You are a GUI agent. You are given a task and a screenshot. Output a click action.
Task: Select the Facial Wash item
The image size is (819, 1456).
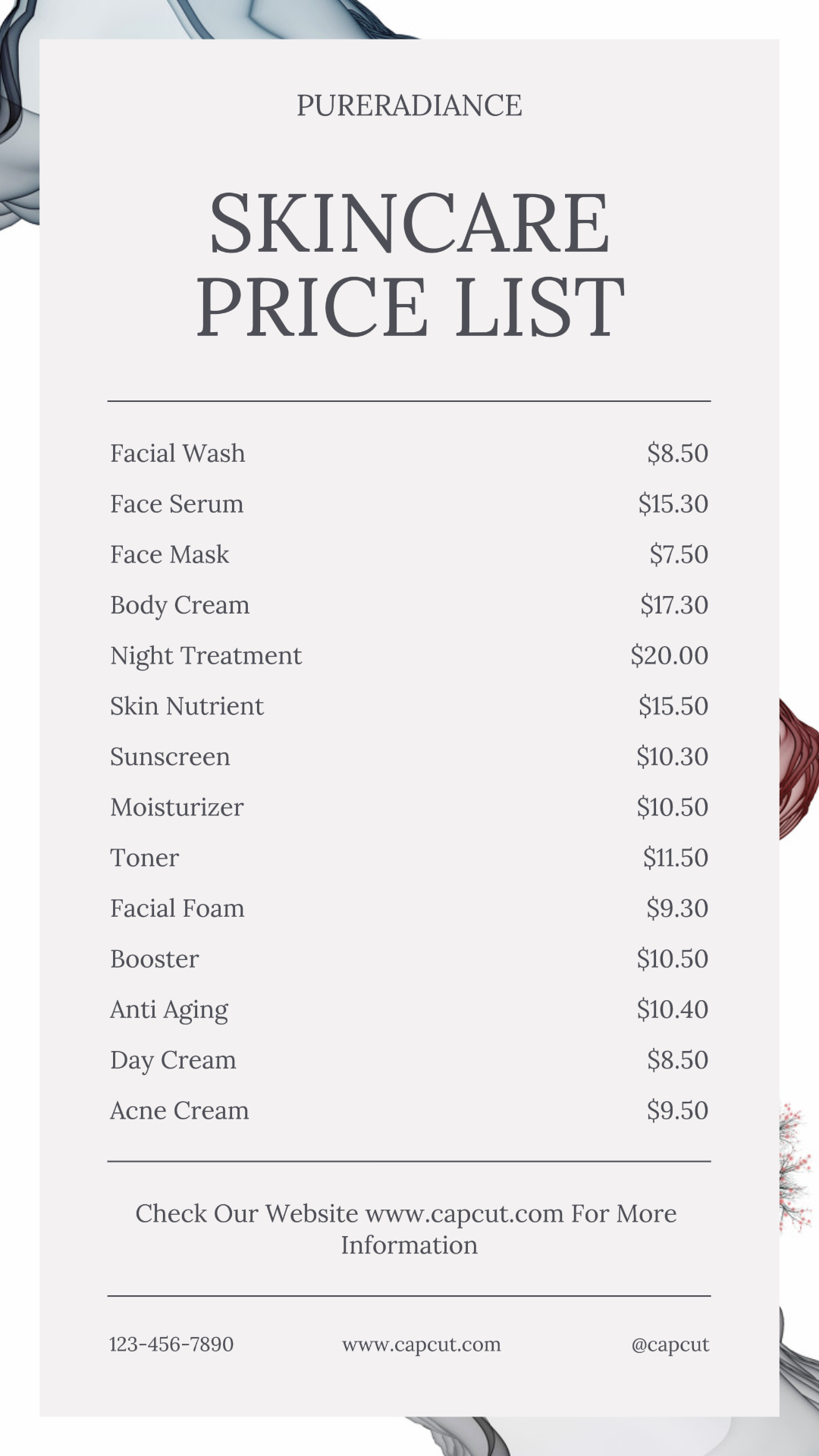[x=177, y=453]
